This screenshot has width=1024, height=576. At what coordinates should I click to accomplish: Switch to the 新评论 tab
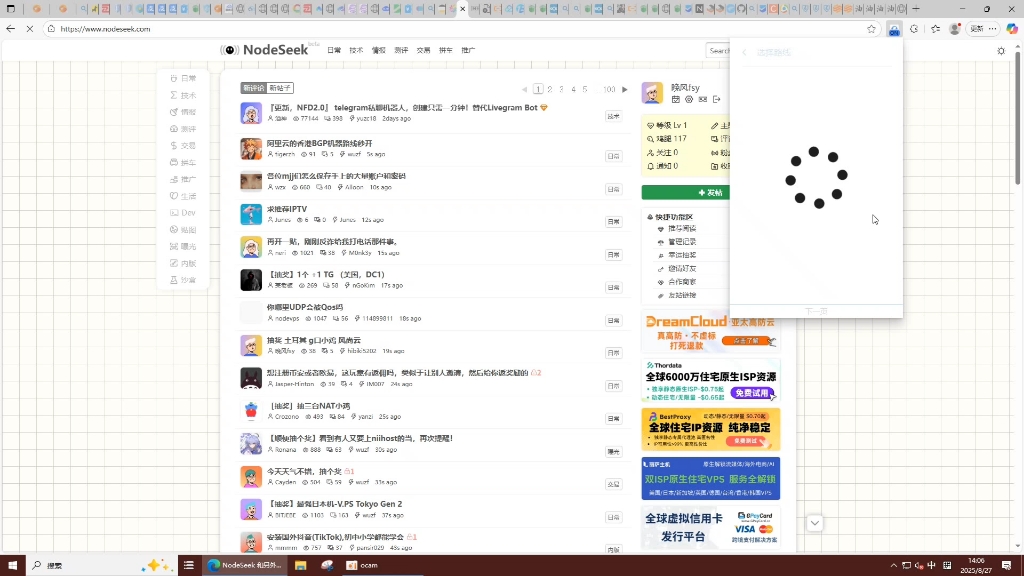coord(253,88)
